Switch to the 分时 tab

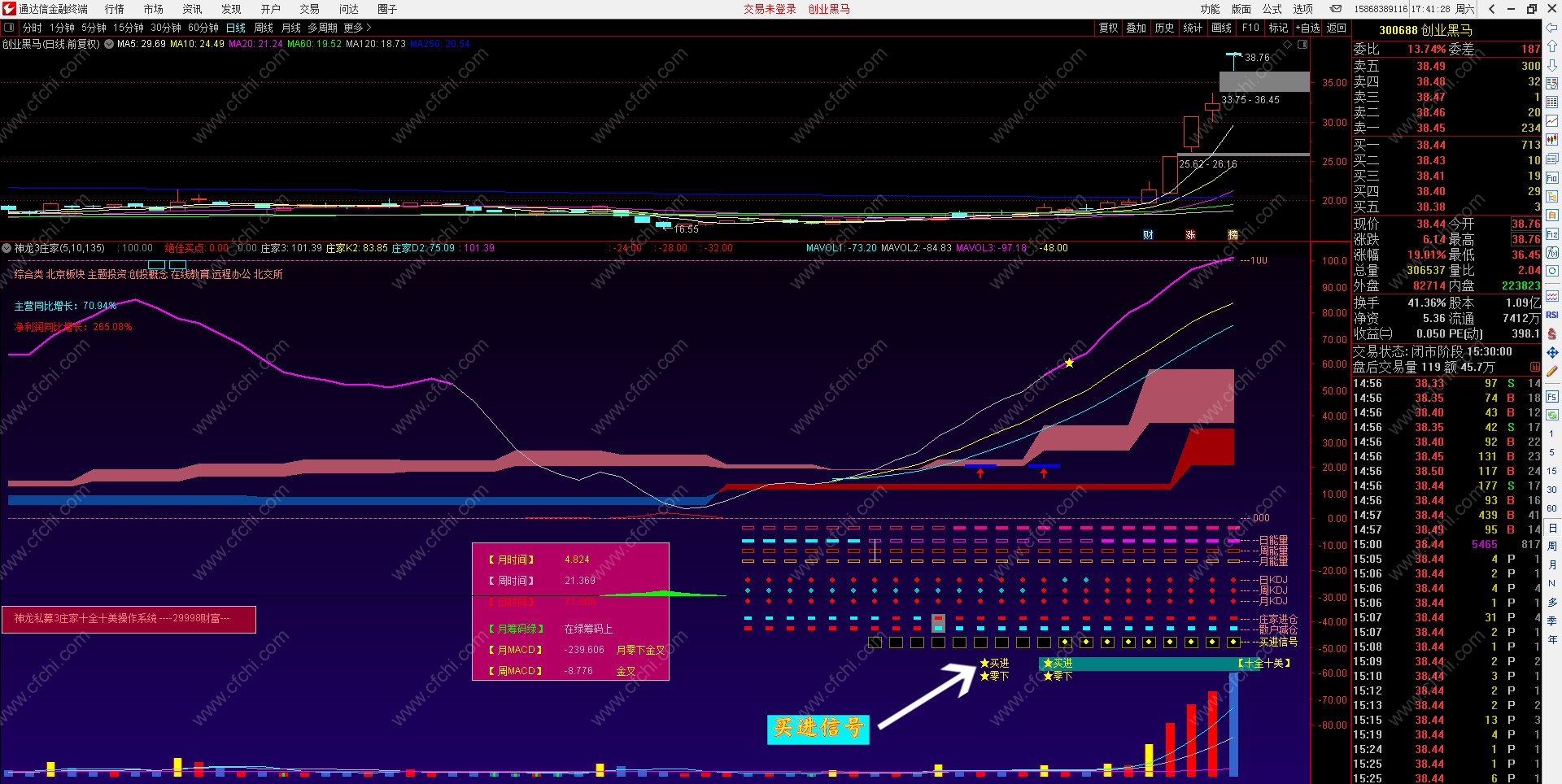(x=33, y=28)
